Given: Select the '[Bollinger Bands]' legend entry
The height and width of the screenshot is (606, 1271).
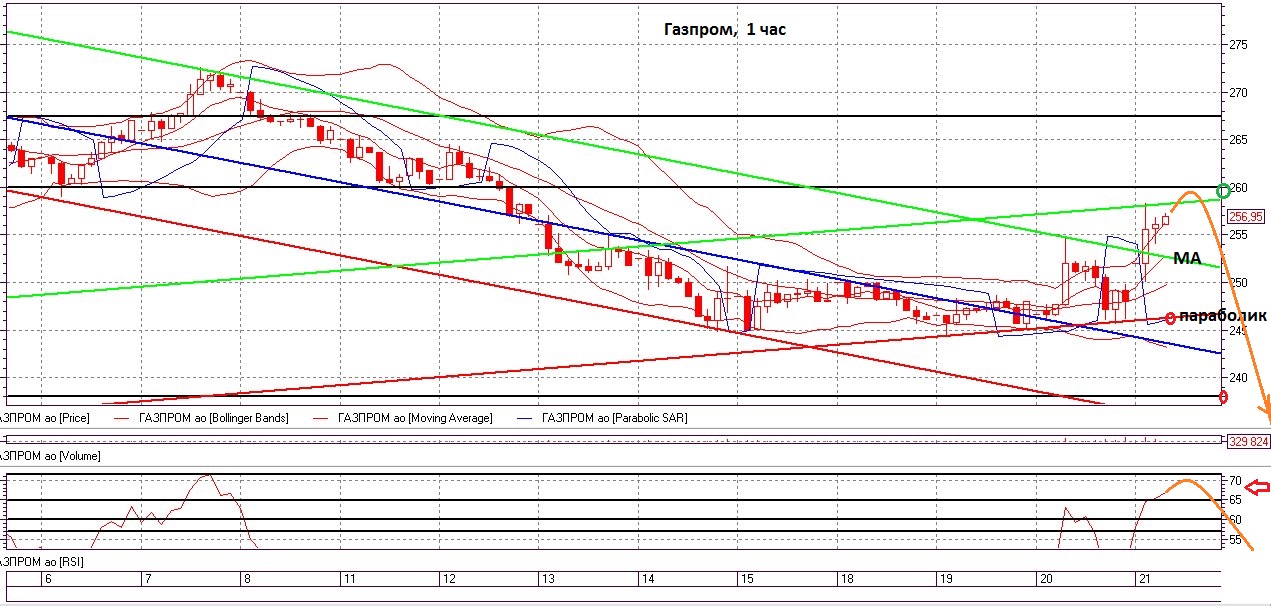Looking at the screenshot, I should click(215, 417).
